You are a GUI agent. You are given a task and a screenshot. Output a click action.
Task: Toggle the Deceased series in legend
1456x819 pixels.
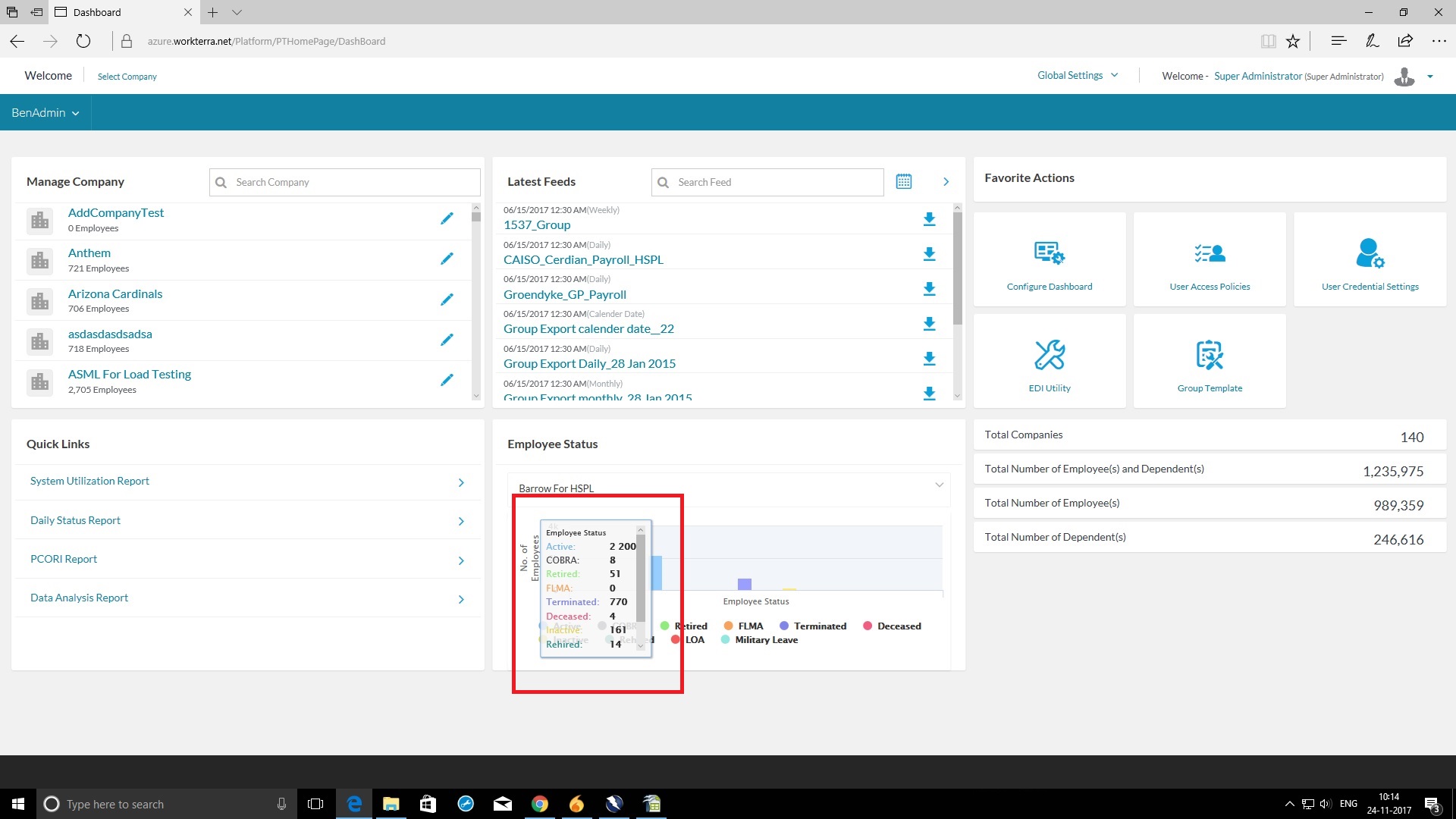(x=899, y=626)
